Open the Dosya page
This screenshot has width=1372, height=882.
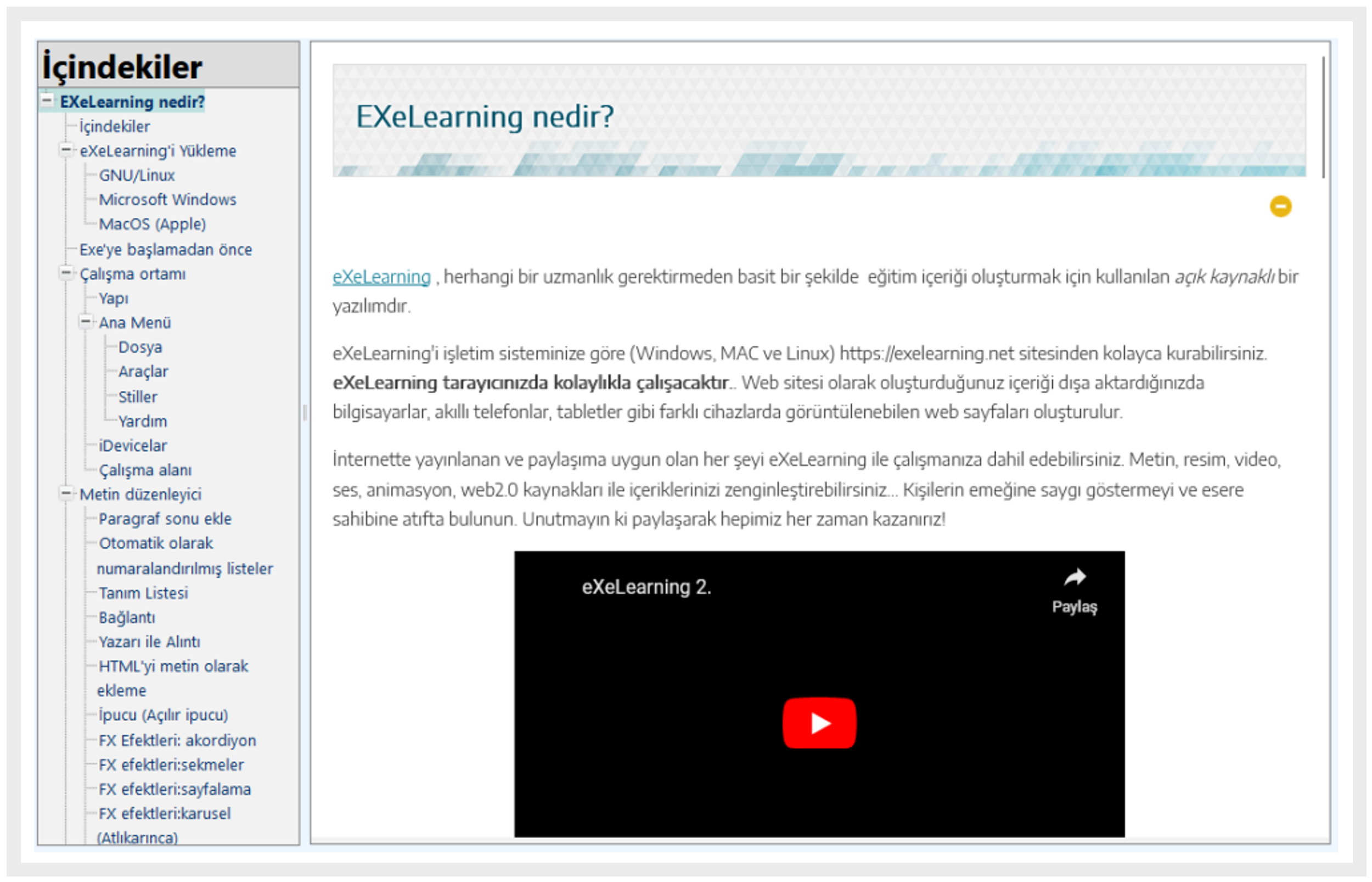pos(140,347)
